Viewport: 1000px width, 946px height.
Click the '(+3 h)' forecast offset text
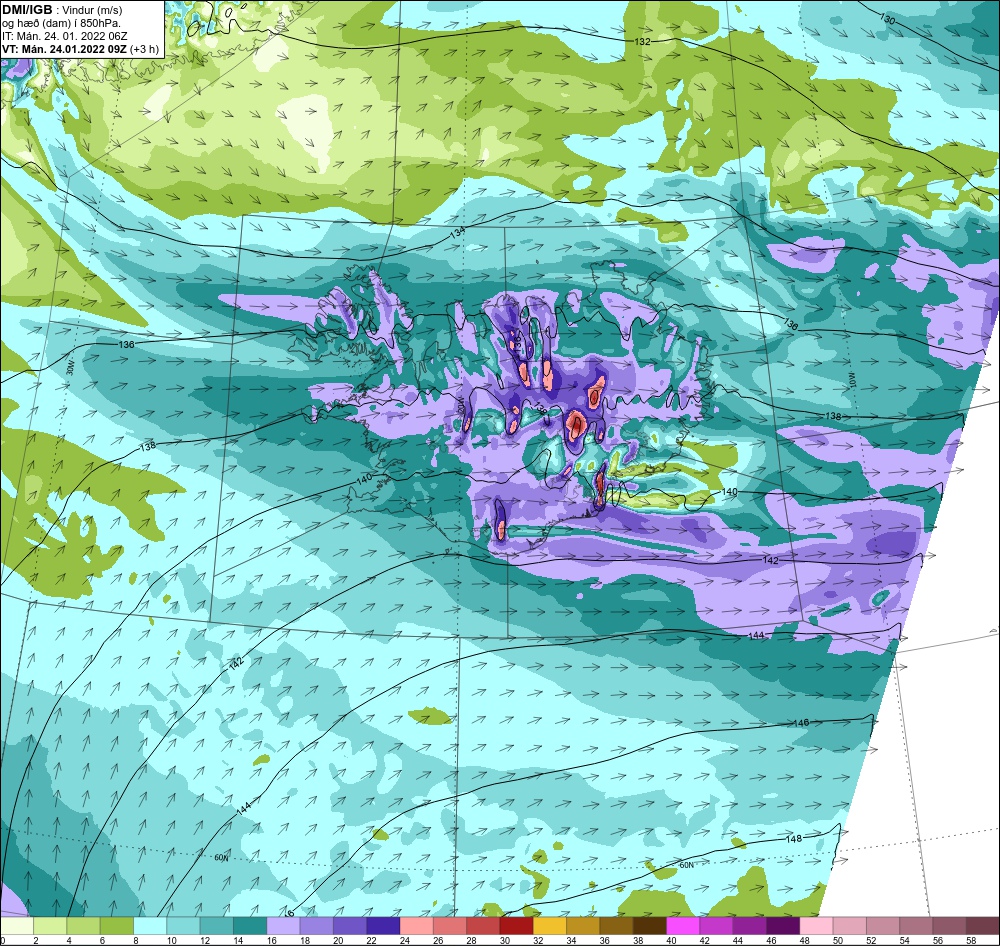[144, 49]
